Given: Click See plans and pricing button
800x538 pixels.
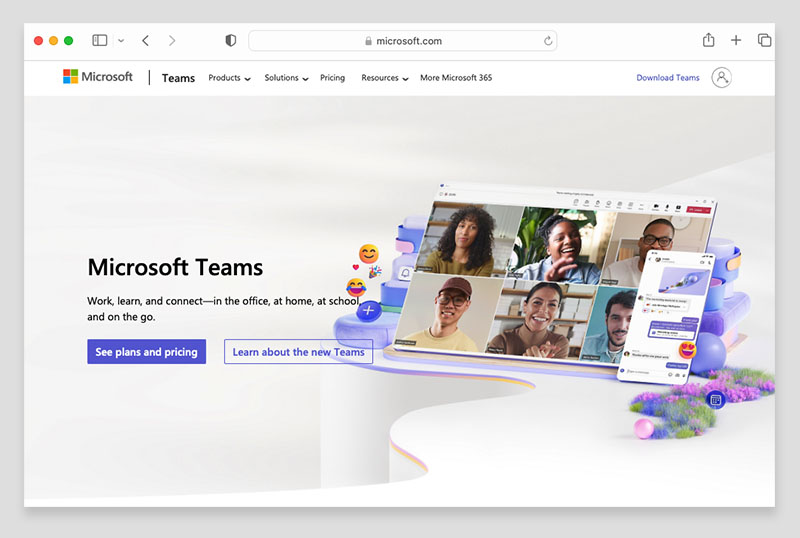Looking at the screenshot, I should 146,352.
